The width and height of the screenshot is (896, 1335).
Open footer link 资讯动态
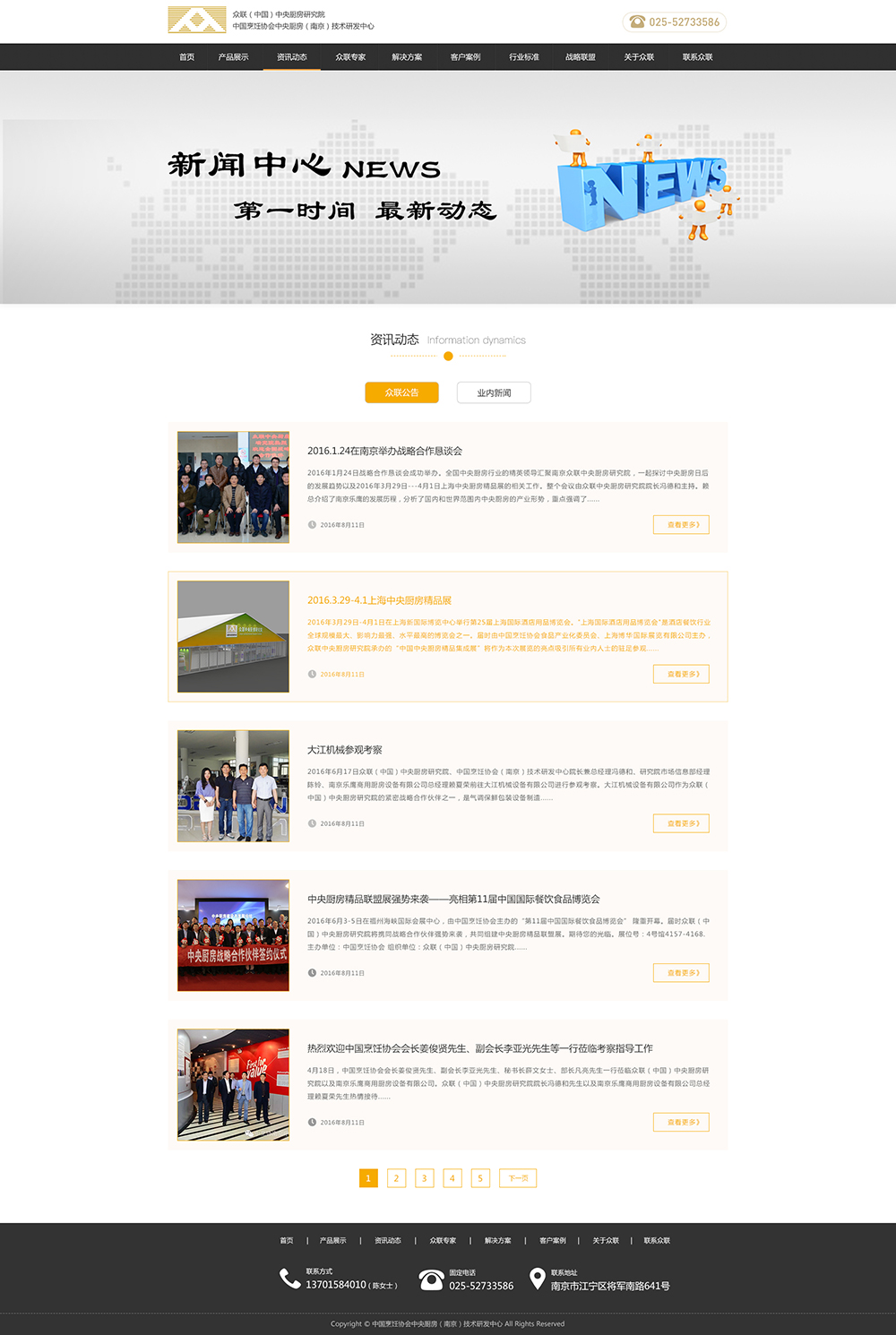[x=388, y=1241]
